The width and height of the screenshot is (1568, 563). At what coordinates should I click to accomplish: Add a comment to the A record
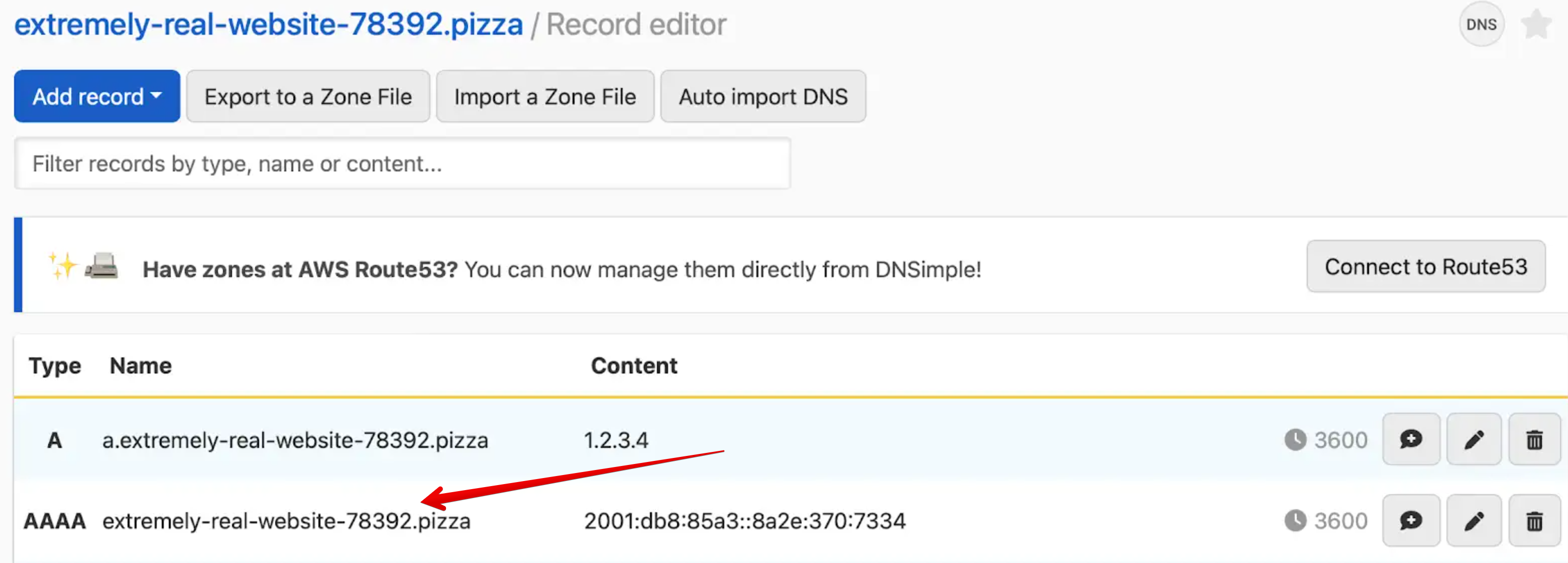coord(1411,439)
